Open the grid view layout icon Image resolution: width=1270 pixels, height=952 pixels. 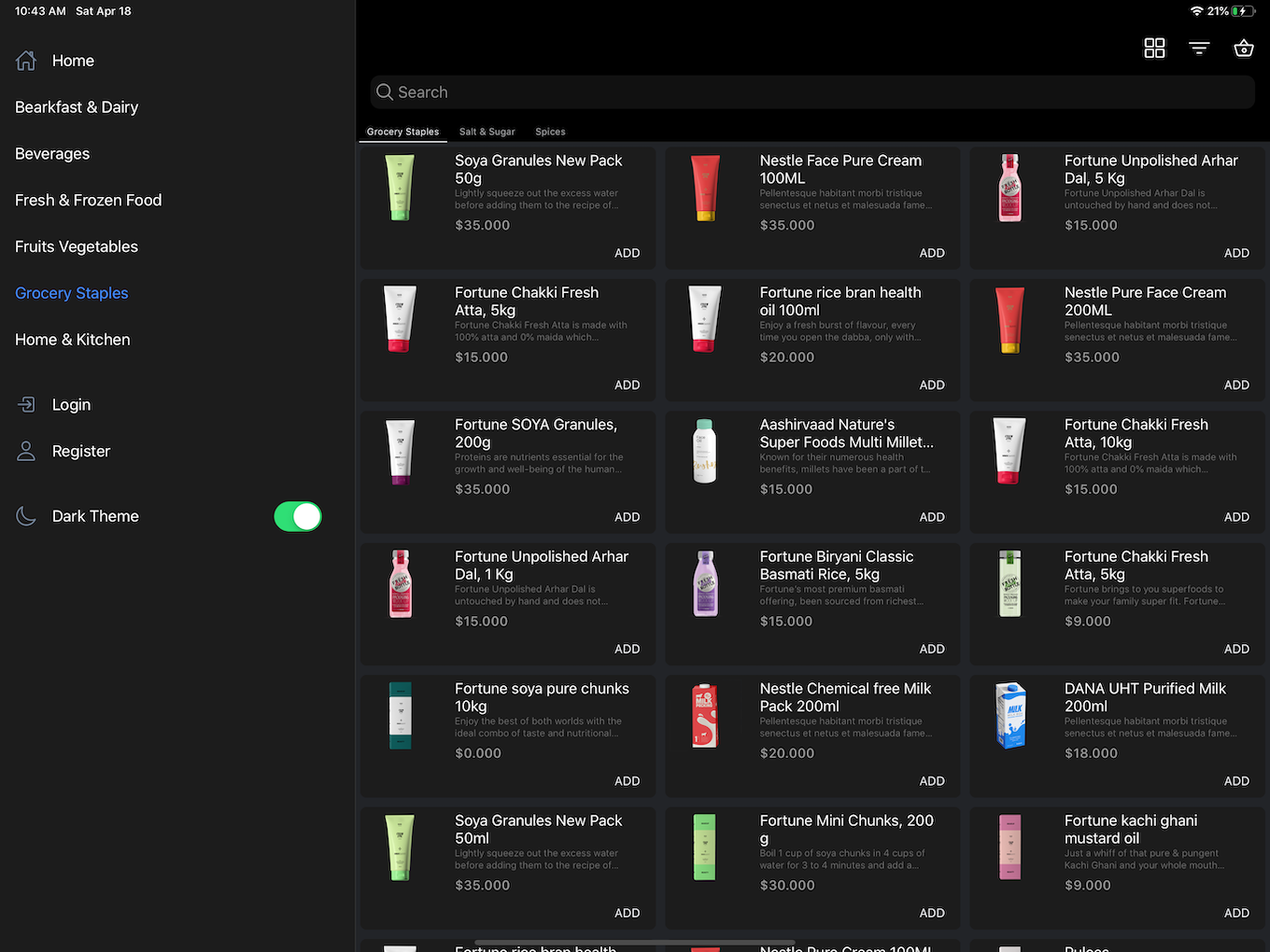tap(1155, 48)
